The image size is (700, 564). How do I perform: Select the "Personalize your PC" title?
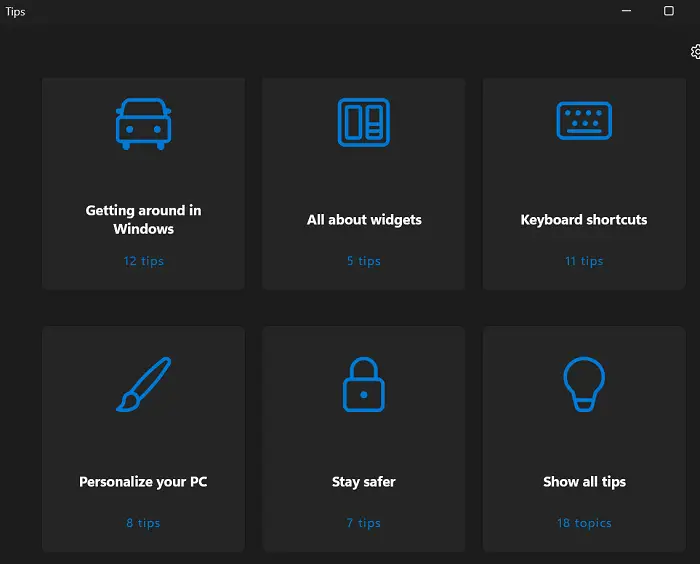[143, 482]
